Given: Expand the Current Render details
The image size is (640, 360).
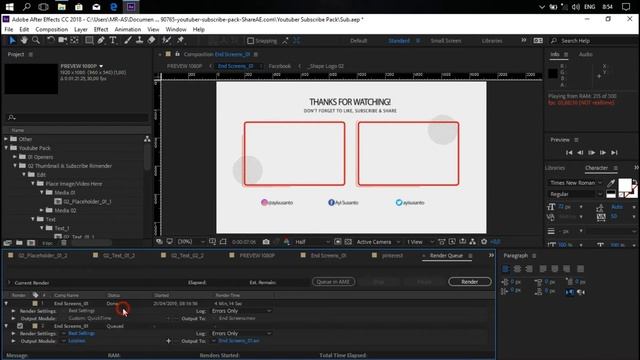Looking at the screenshot, I should click(x=9, y=282).
